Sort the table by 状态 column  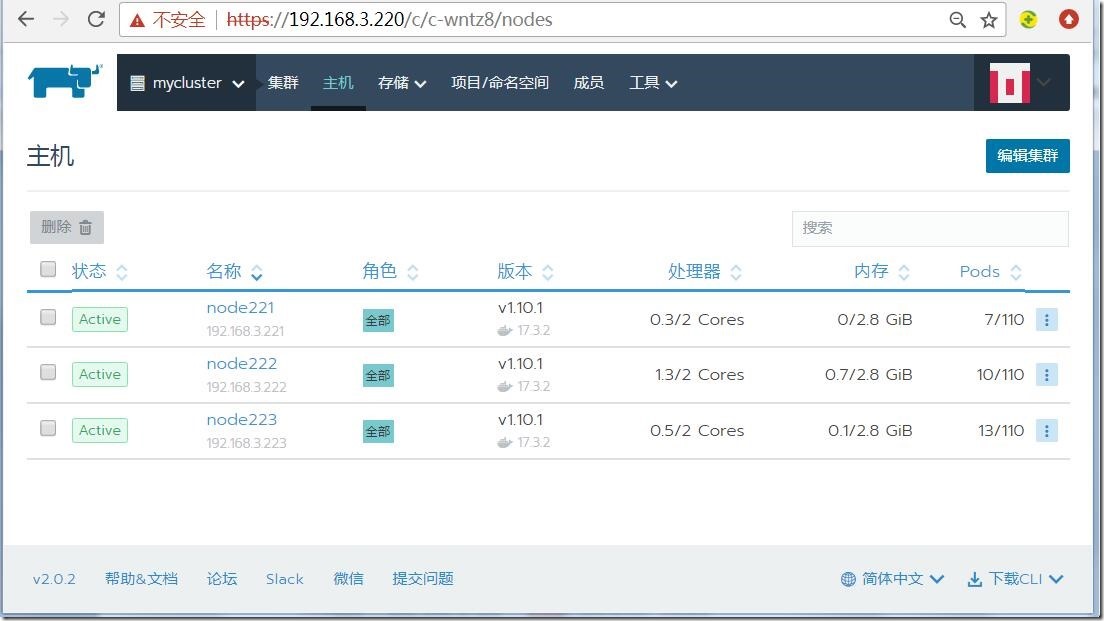click(99, 271)
